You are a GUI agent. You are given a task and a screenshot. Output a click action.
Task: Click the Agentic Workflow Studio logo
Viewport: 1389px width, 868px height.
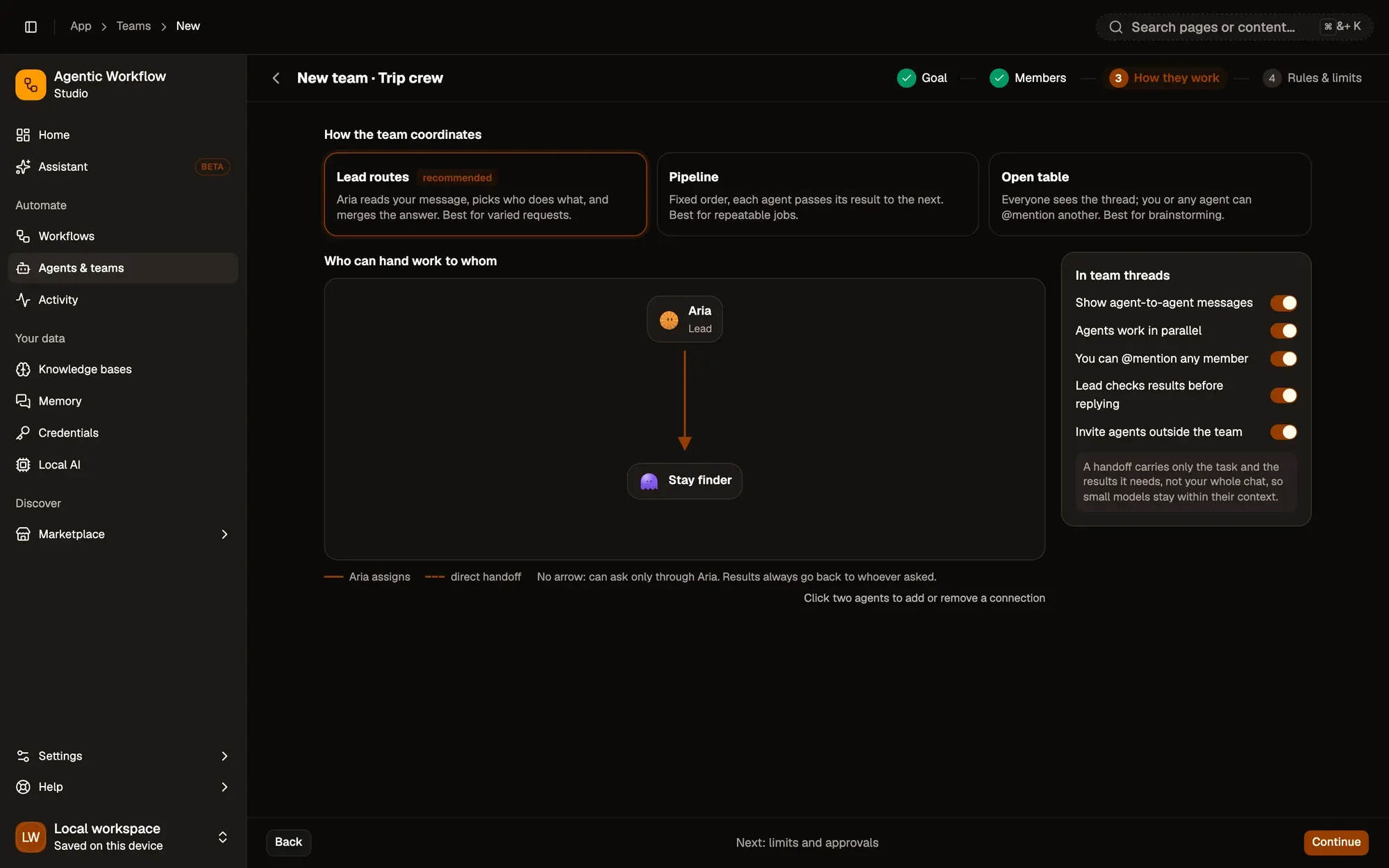coord(31,85)
